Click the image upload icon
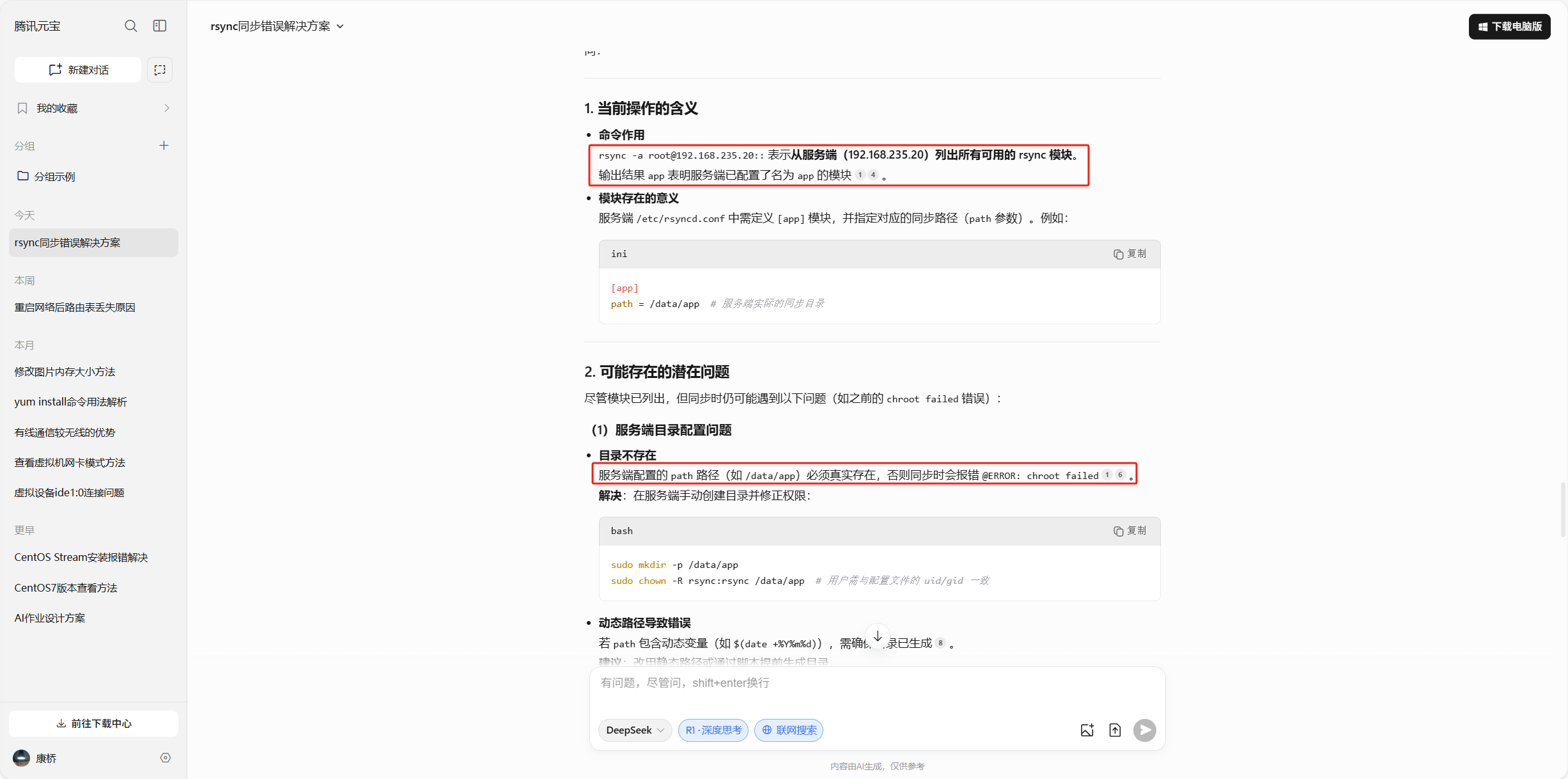This screenshot has width=1568, height=779. [1087, 730]
